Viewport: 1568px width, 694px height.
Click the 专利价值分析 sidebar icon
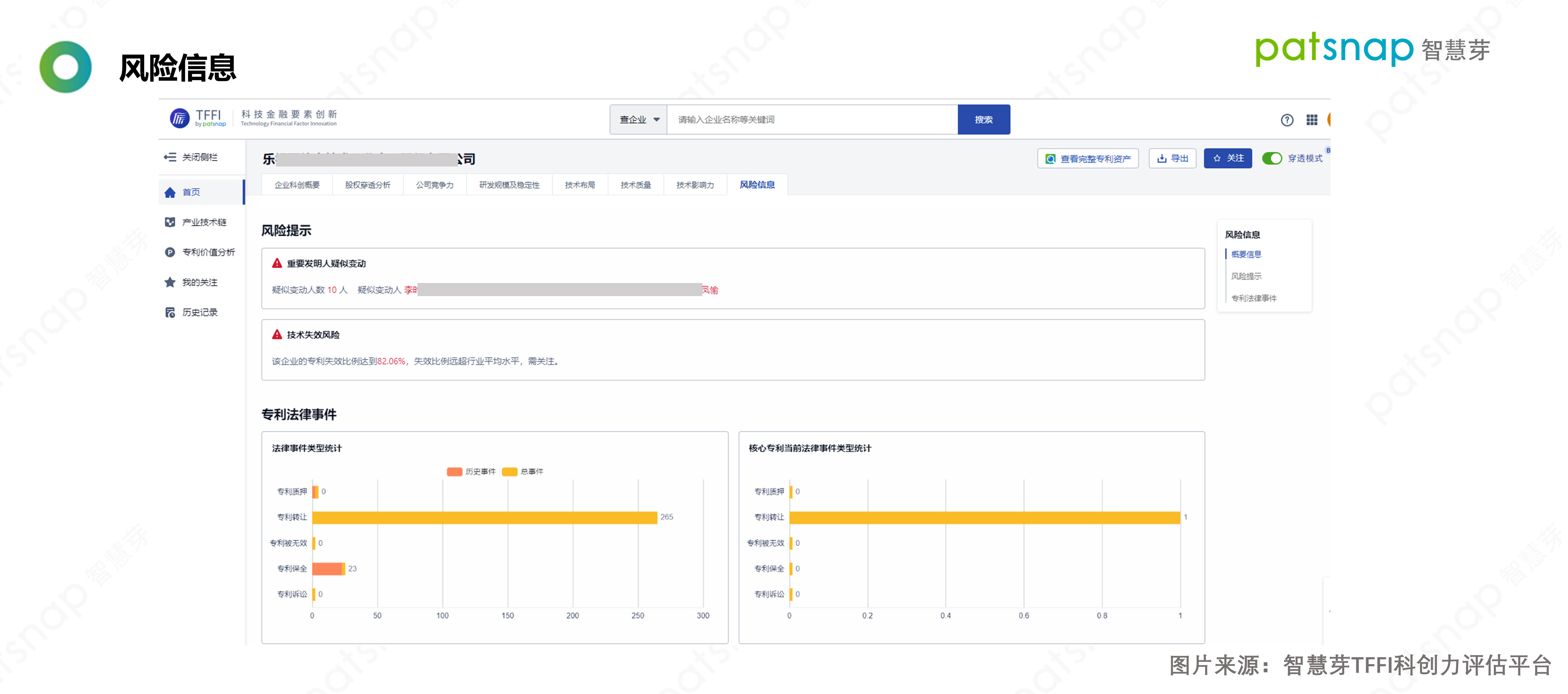(170, 252)
